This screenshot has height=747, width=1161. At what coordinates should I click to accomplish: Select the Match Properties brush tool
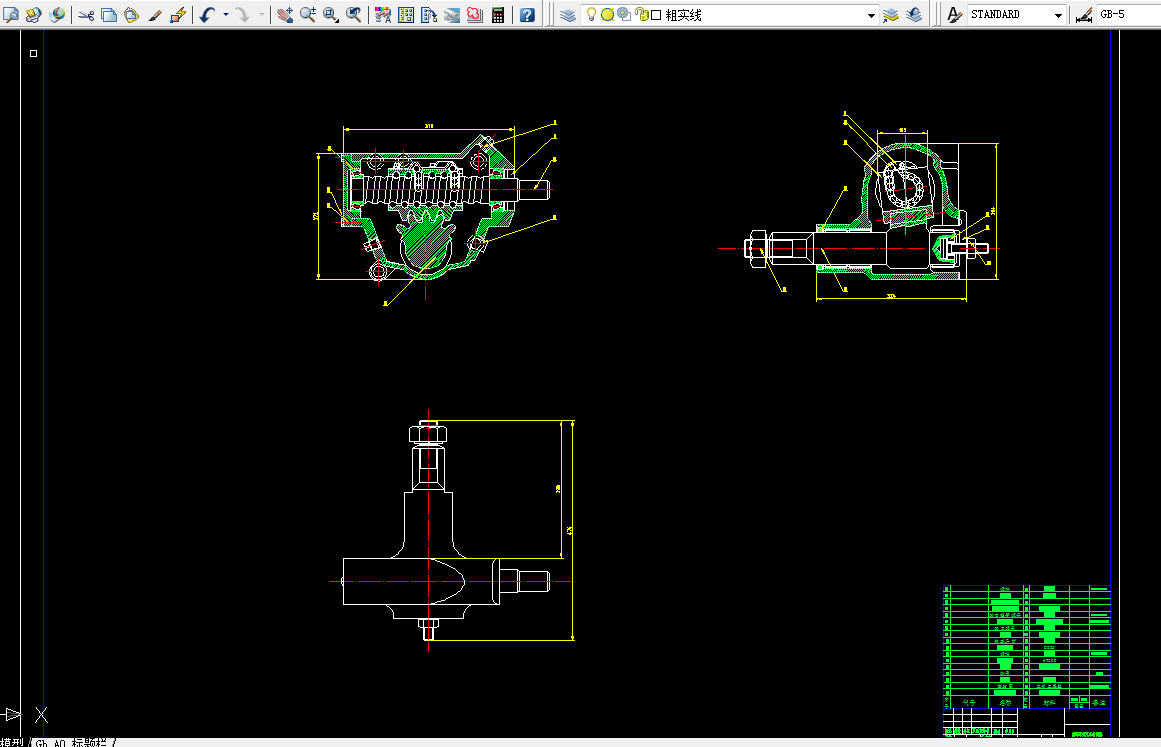(x=155, y=15)
